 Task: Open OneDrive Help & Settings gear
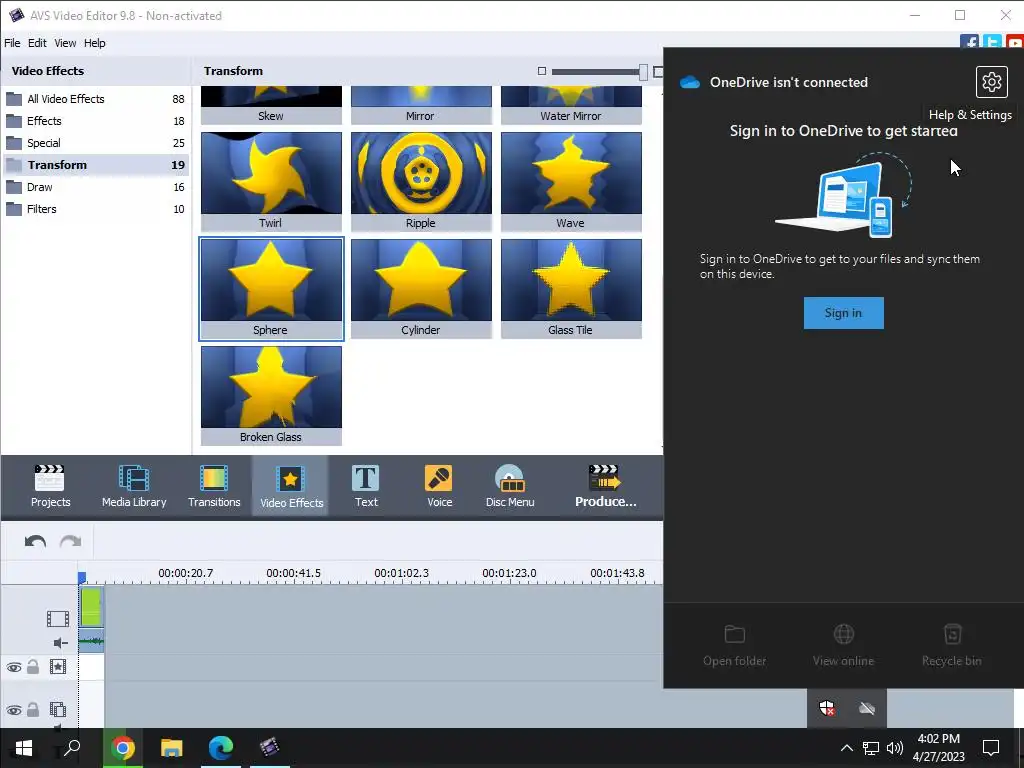[991, 82]
